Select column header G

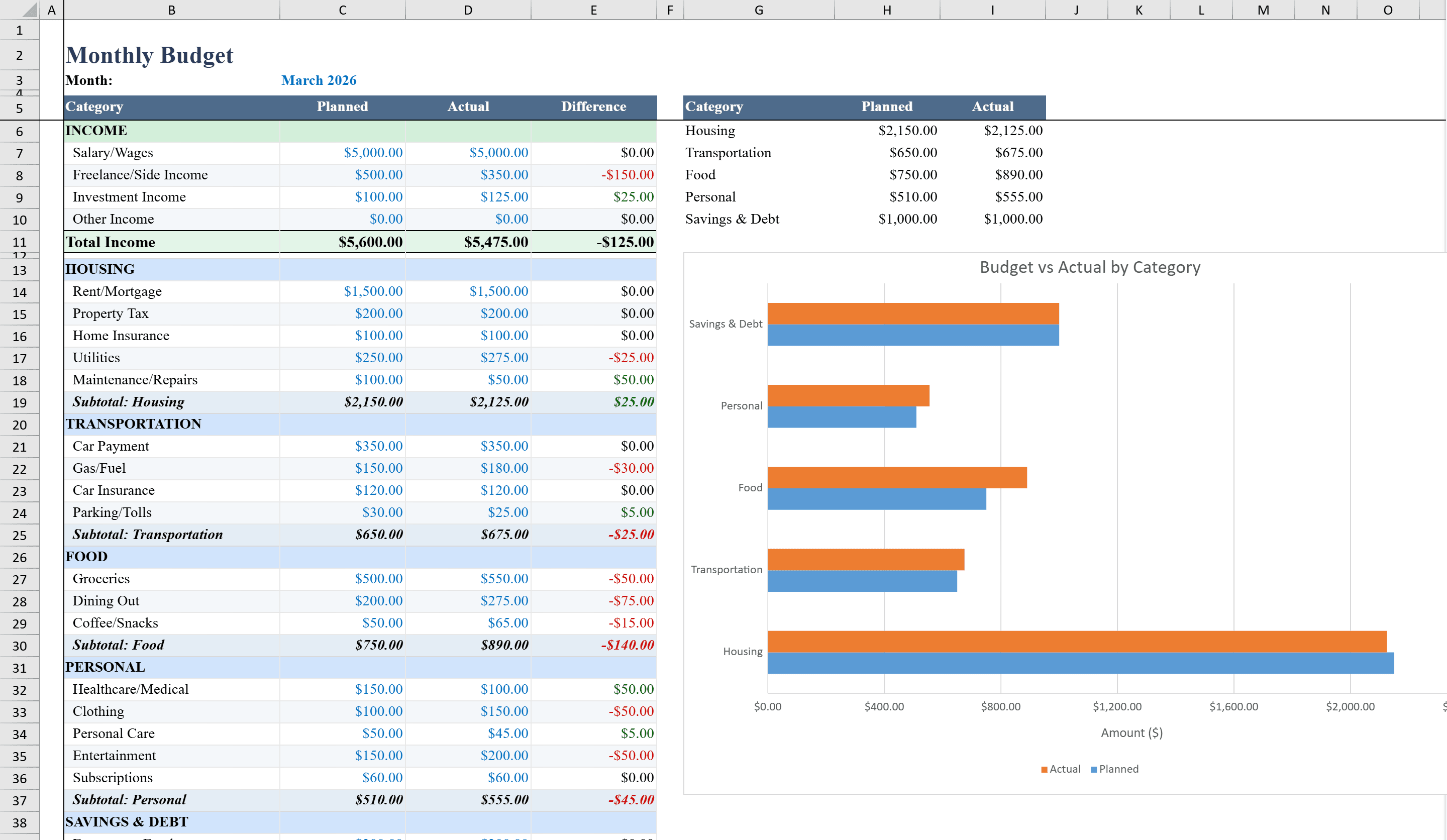758,10
